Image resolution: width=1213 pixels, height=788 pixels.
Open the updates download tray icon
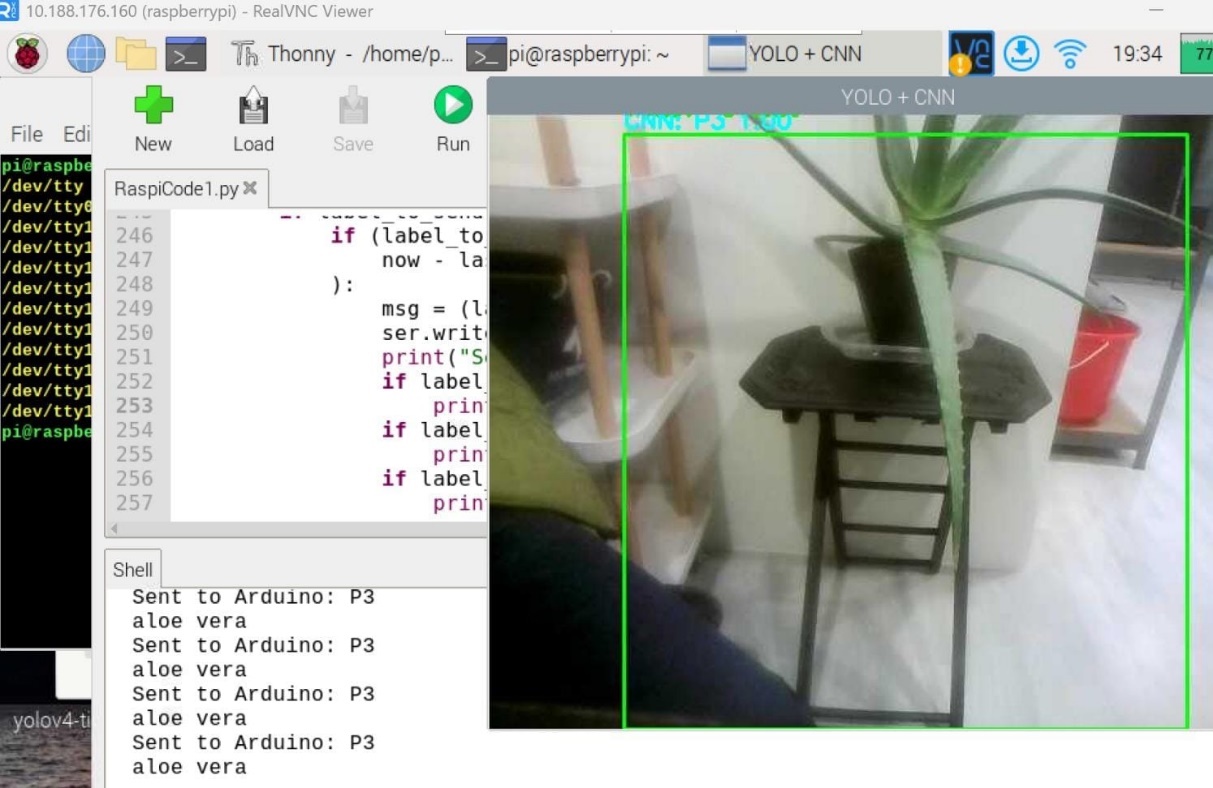click(1022, 54)
